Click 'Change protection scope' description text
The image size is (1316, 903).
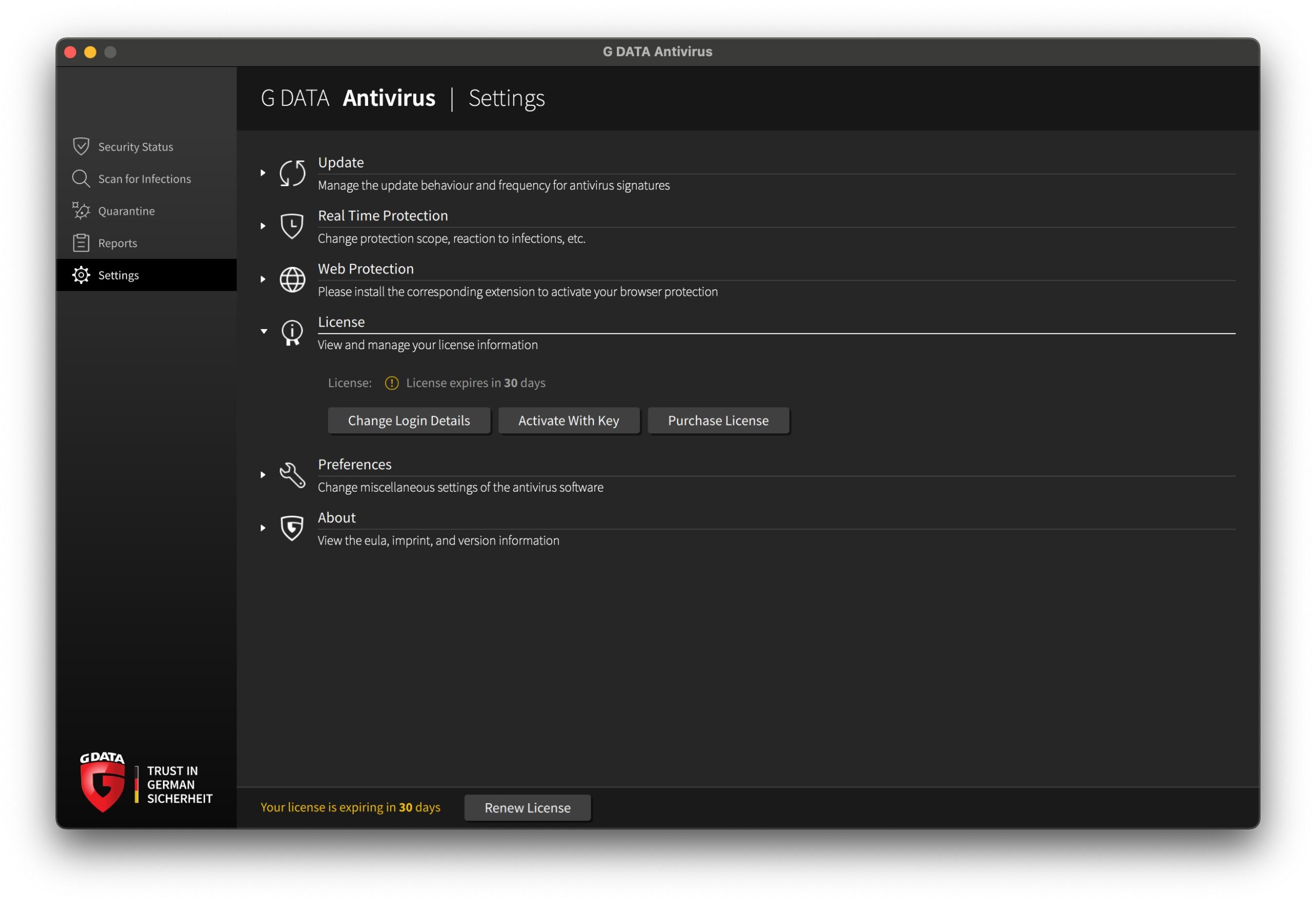pyautogui.click(x=451, y=239)
